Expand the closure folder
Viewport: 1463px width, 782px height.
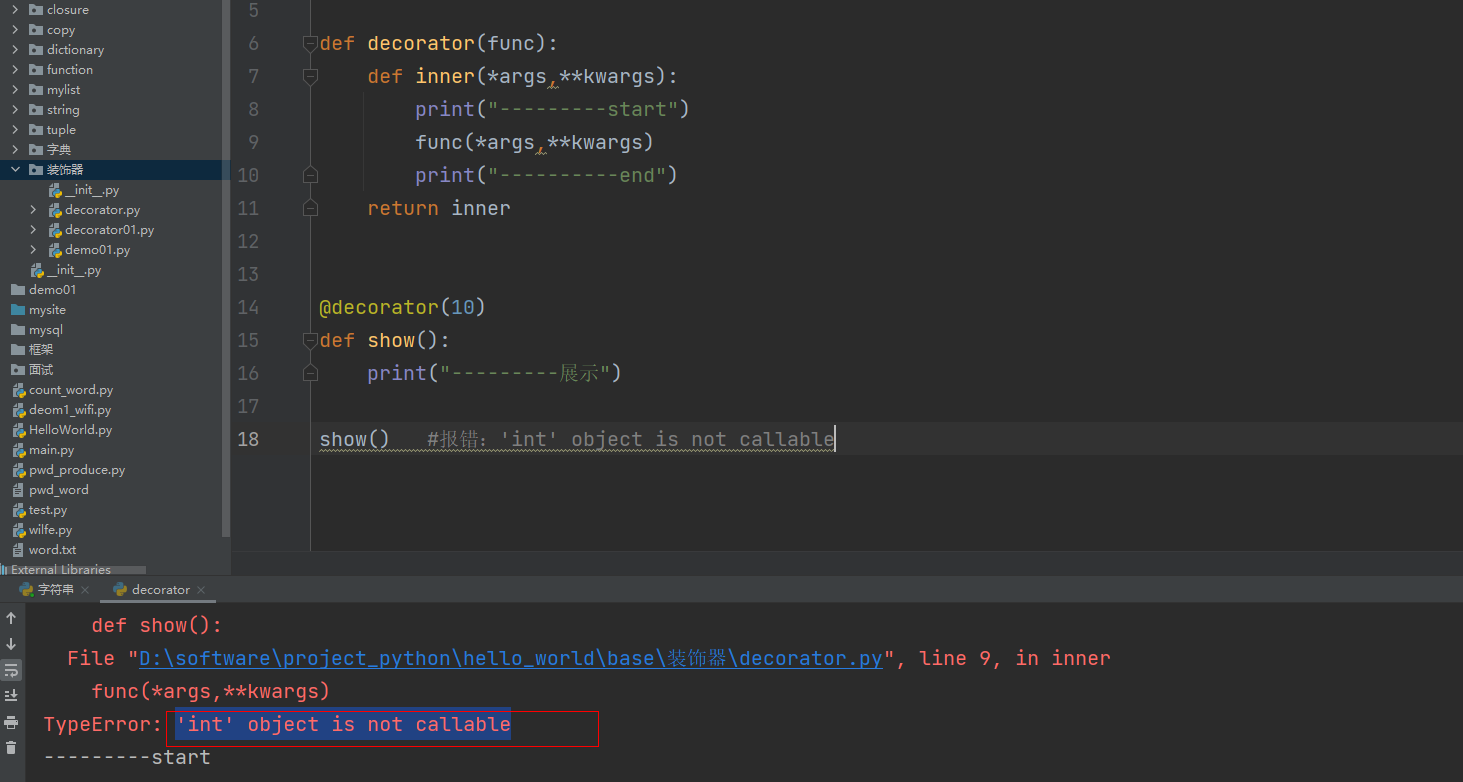click(x=15, y=10)
